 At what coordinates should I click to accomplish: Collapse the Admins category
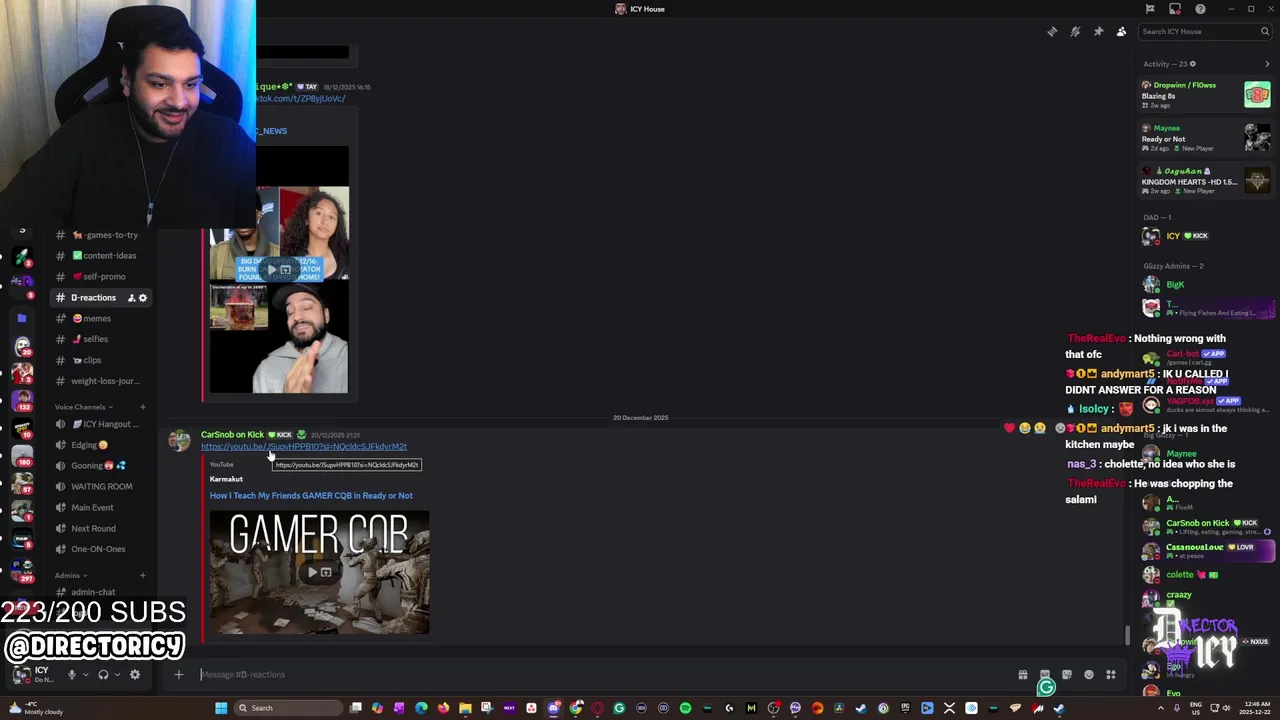71,576
